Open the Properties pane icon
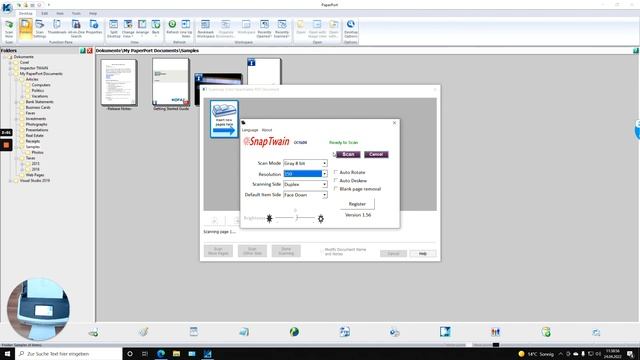This screenshot has width=640, height=360. tap(94, 27)
